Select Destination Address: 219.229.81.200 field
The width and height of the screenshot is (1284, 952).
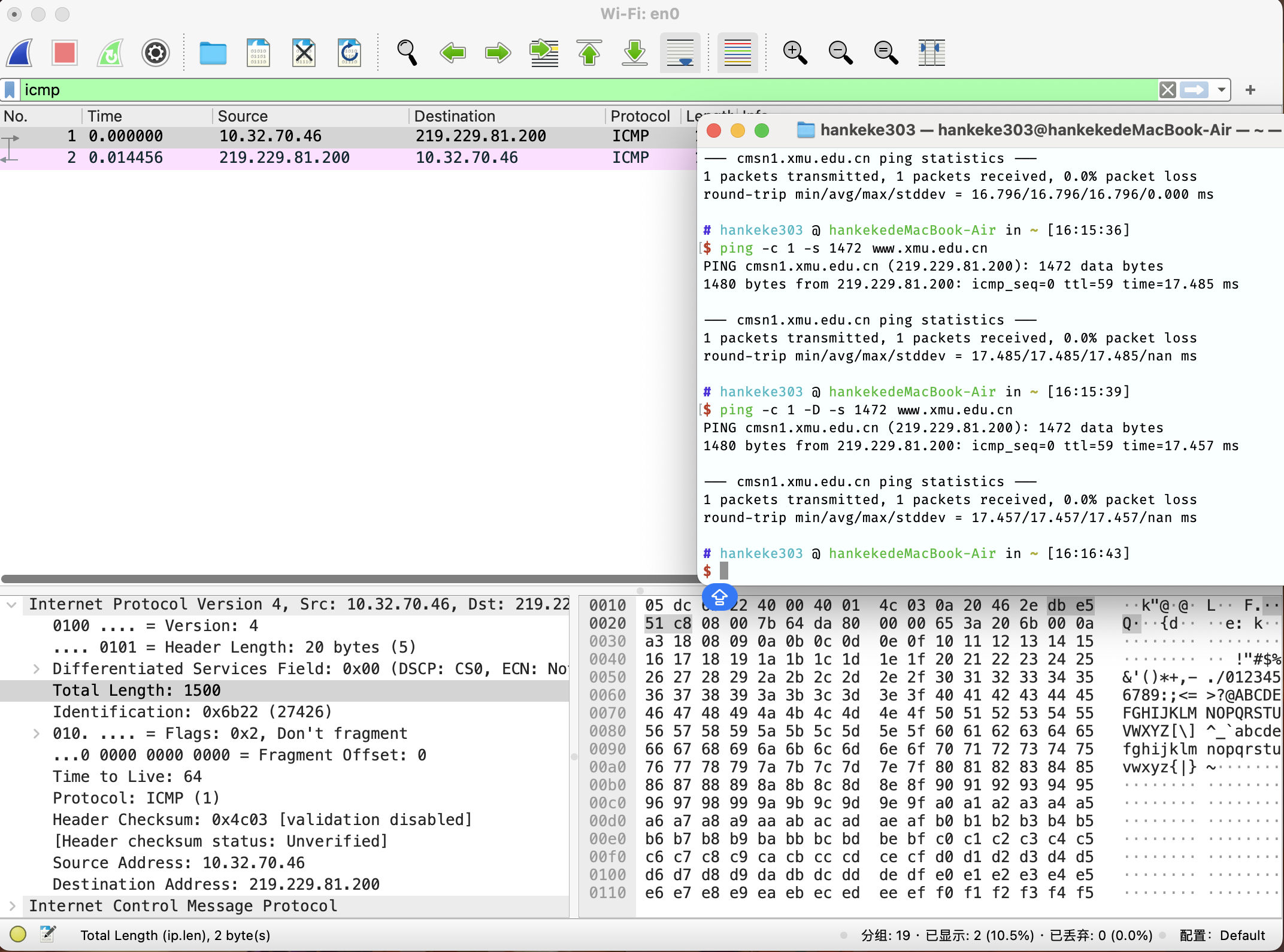point(284,885)
